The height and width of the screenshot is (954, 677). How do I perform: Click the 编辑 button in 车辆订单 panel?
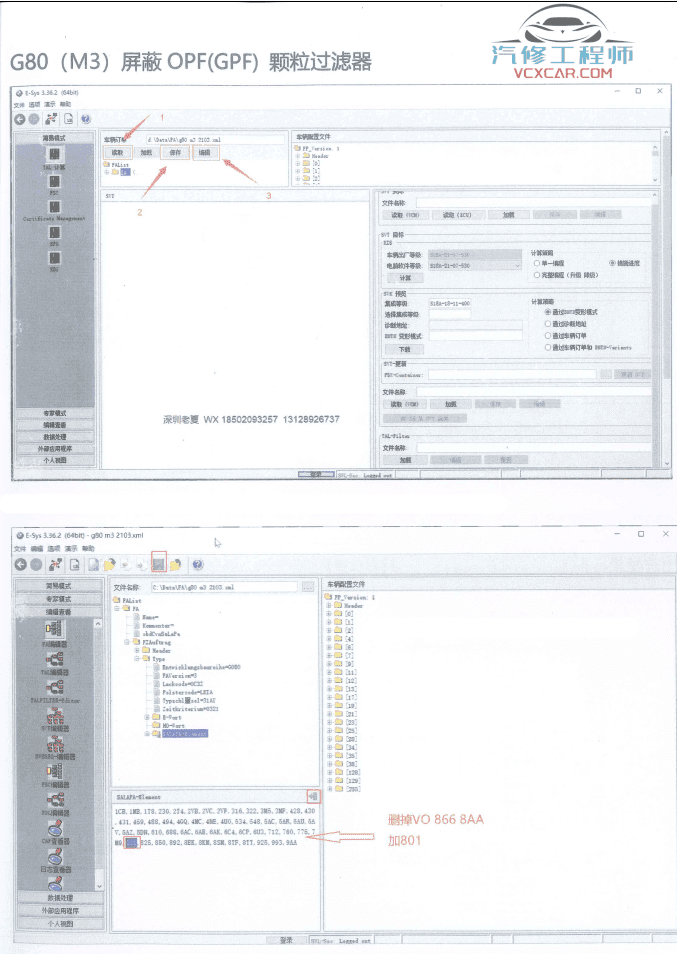[x=204, y=153]
